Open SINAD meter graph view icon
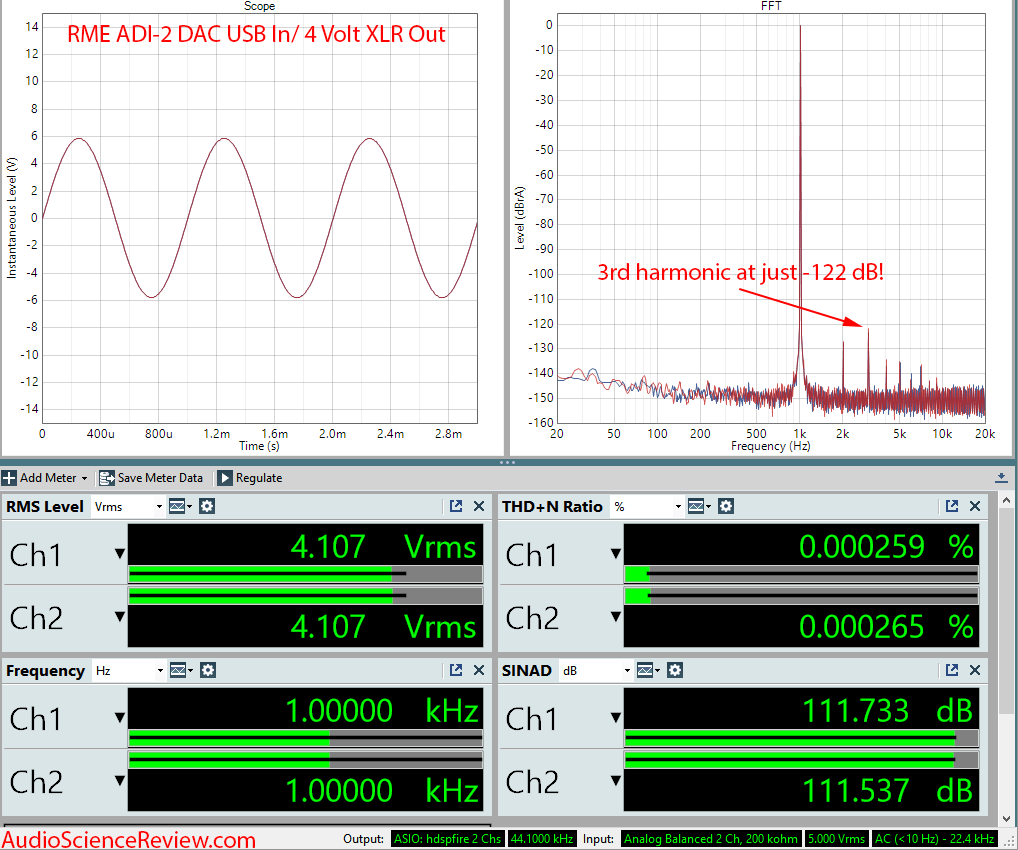1018x850 pixels. (648, 671)
